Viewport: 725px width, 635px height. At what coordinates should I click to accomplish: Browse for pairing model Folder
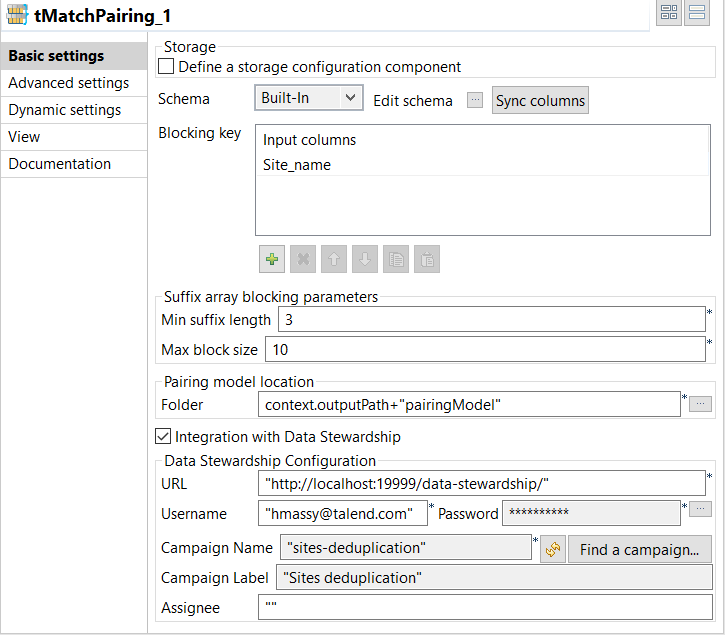(700, 404)
